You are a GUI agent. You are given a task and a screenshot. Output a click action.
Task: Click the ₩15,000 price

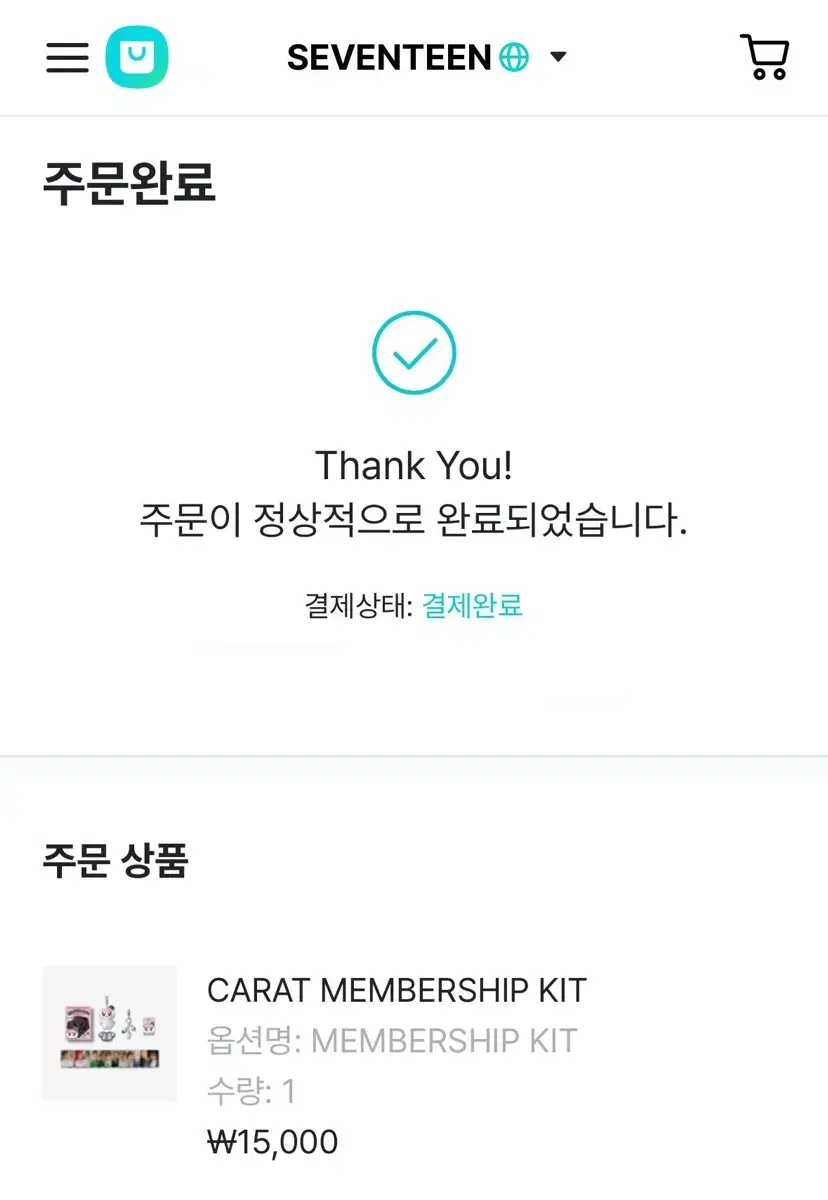pyautogui.click(x=272, y=1142)
